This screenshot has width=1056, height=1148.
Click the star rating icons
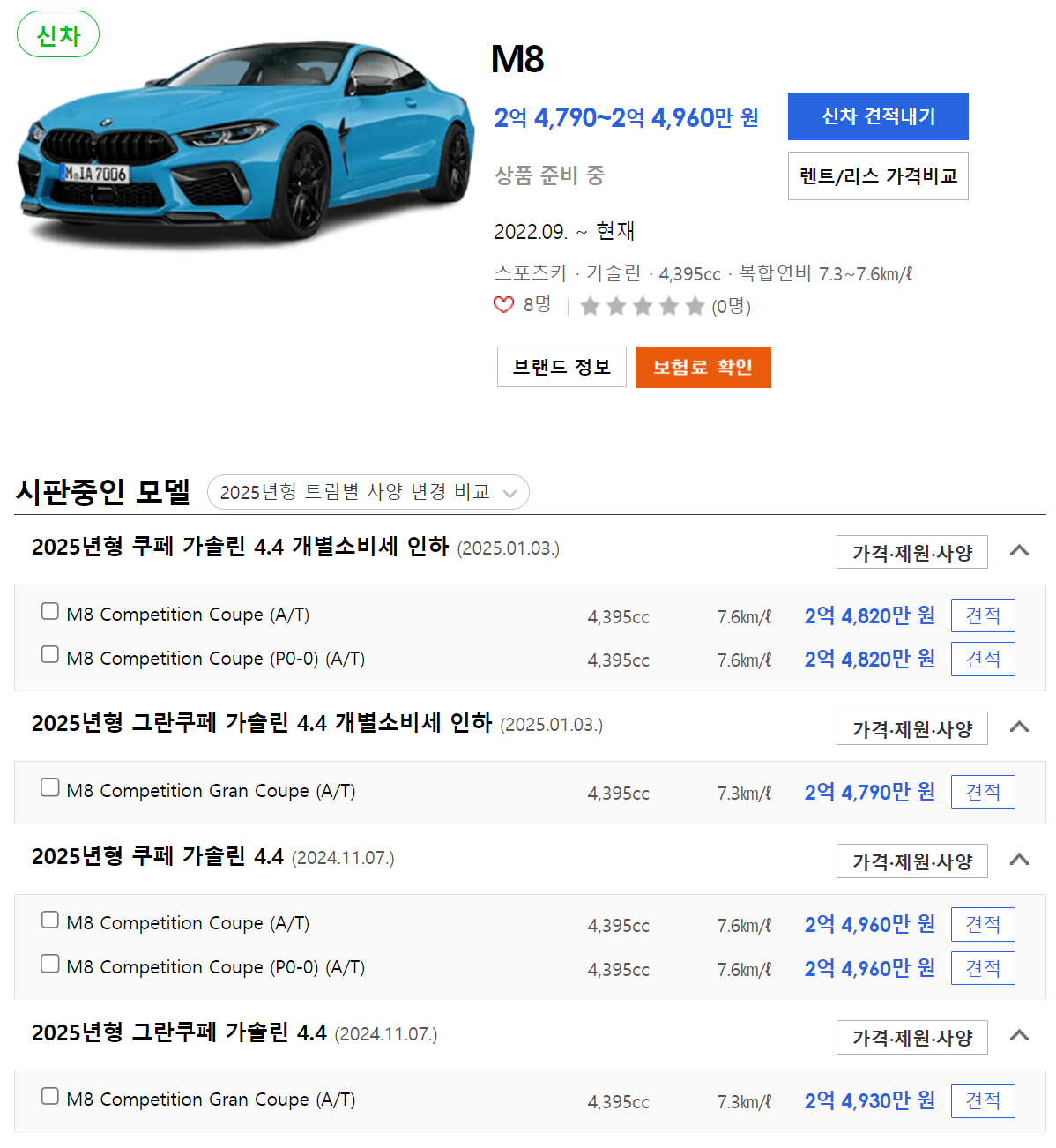(x=643, y=306)
